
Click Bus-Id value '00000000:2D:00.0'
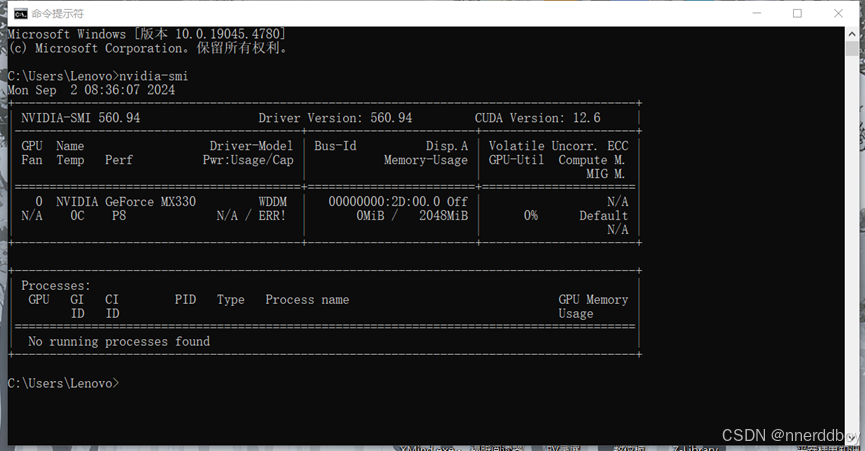(x=384, y=202)
